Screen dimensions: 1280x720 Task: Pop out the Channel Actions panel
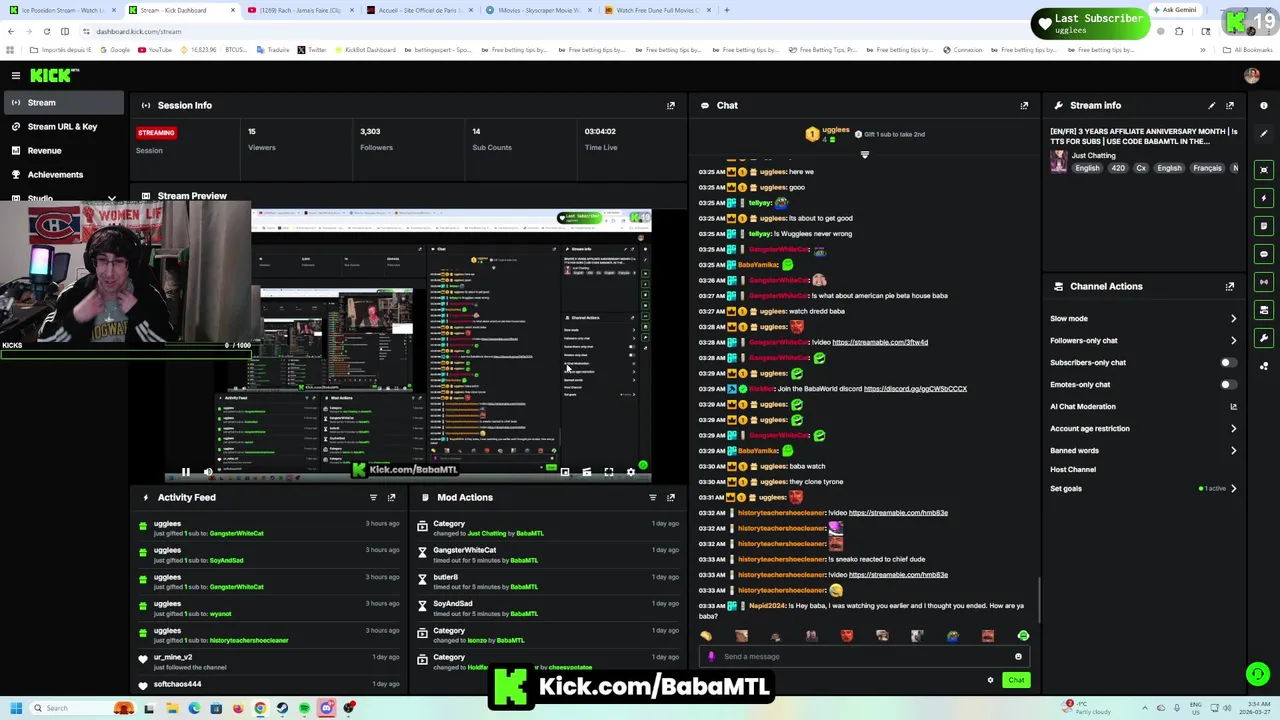pos(1230,286)
